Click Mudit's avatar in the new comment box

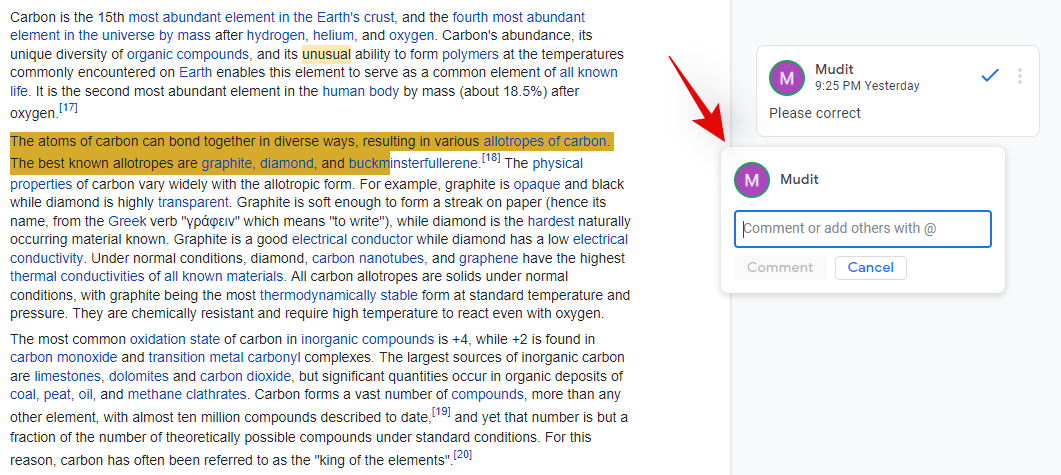[x=751, y=180]
